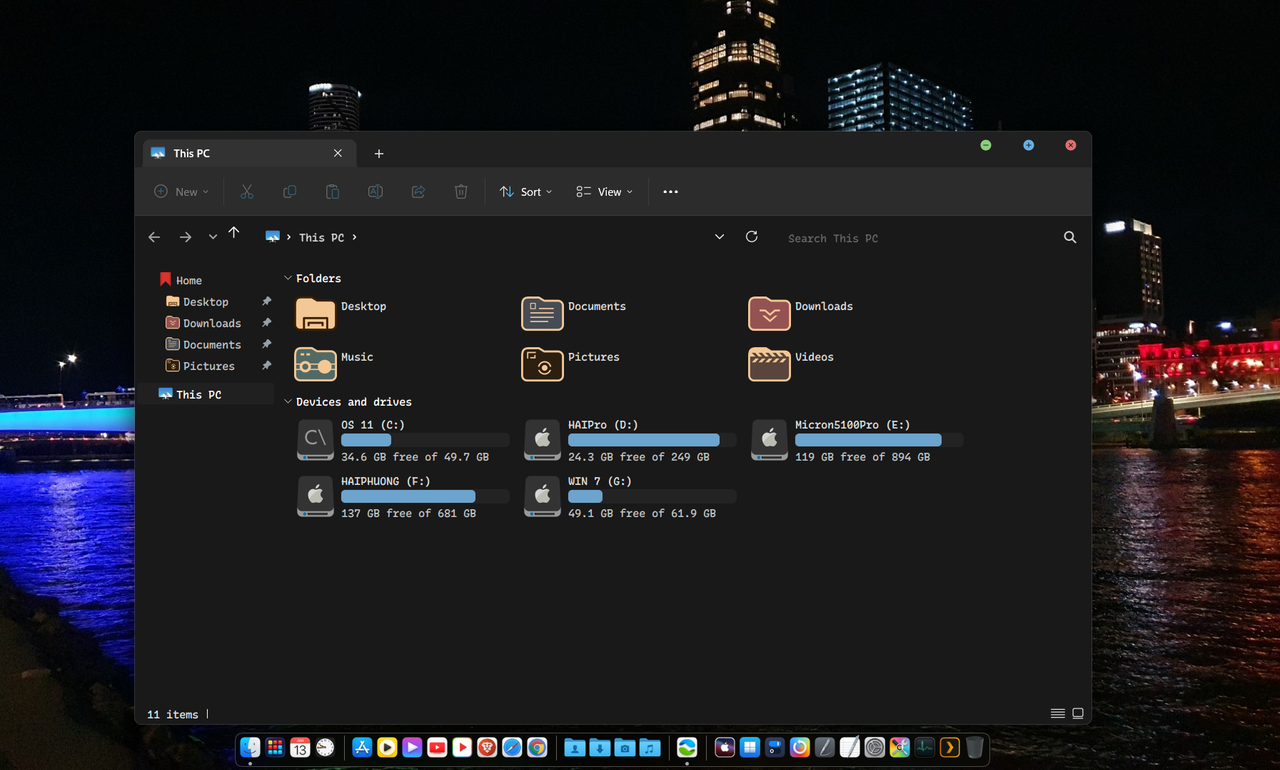Click the storage usage bar of OS 11 (C:)

pos(424,440)
